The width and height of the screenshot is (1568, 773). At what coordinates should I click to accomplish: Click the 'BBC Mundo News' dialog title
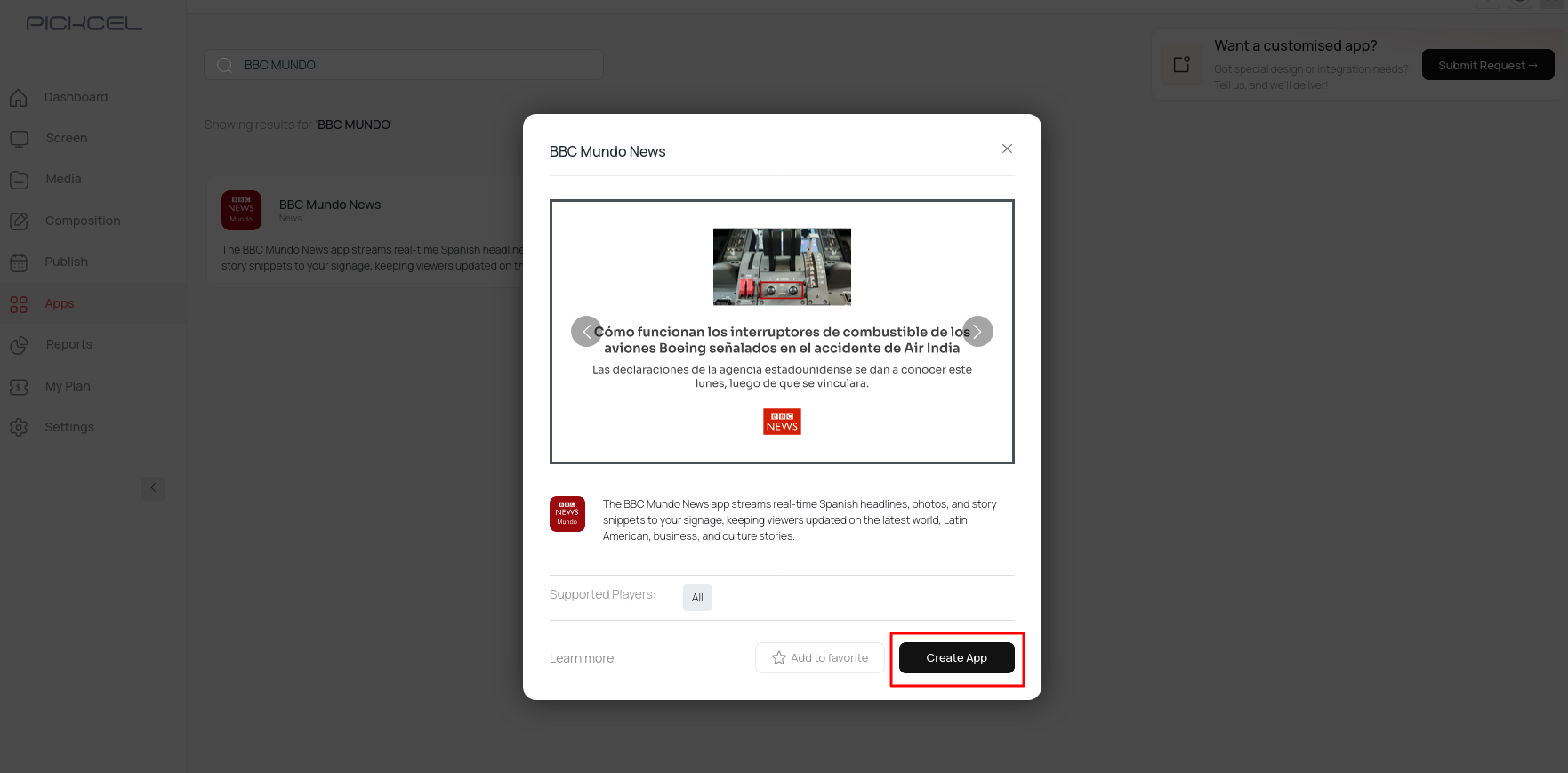pos(607,151)
